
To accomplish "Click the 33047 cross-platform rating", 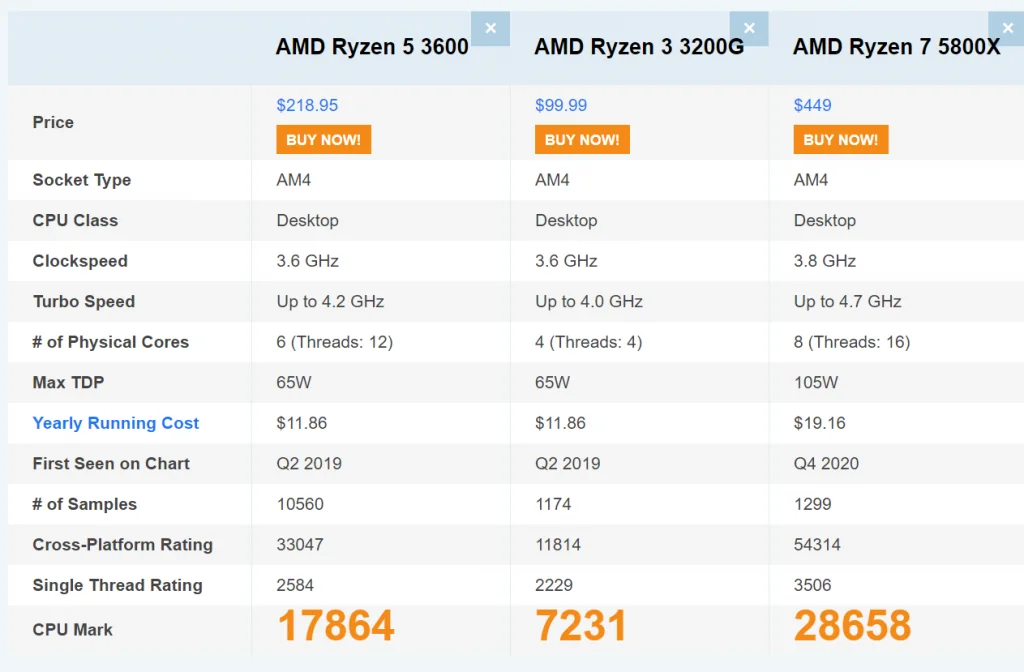I will (x=300, y=545).
